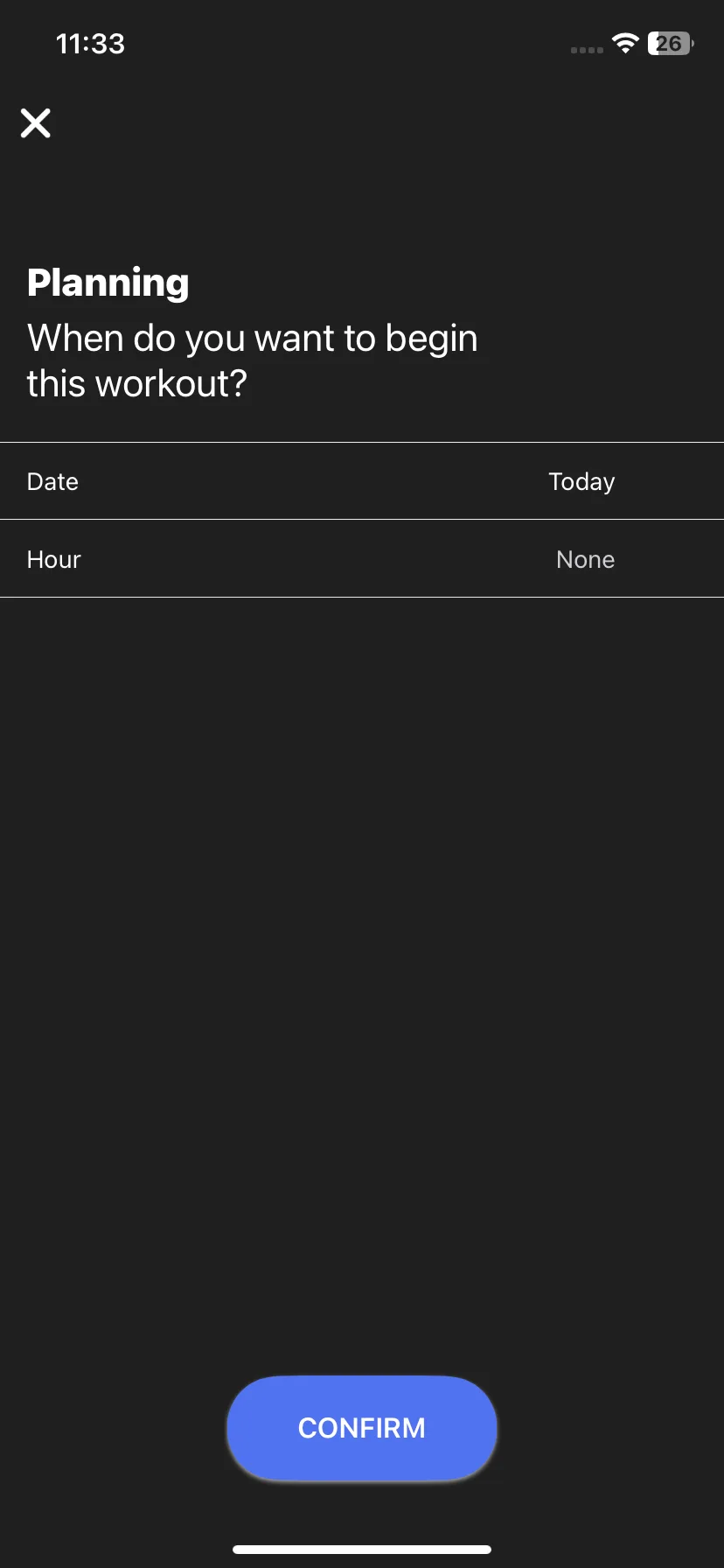Viewport: 724px width, 1568px height.
Task: Open the Hour row picker
Action: pyautogui.click(x=362, y=559)
